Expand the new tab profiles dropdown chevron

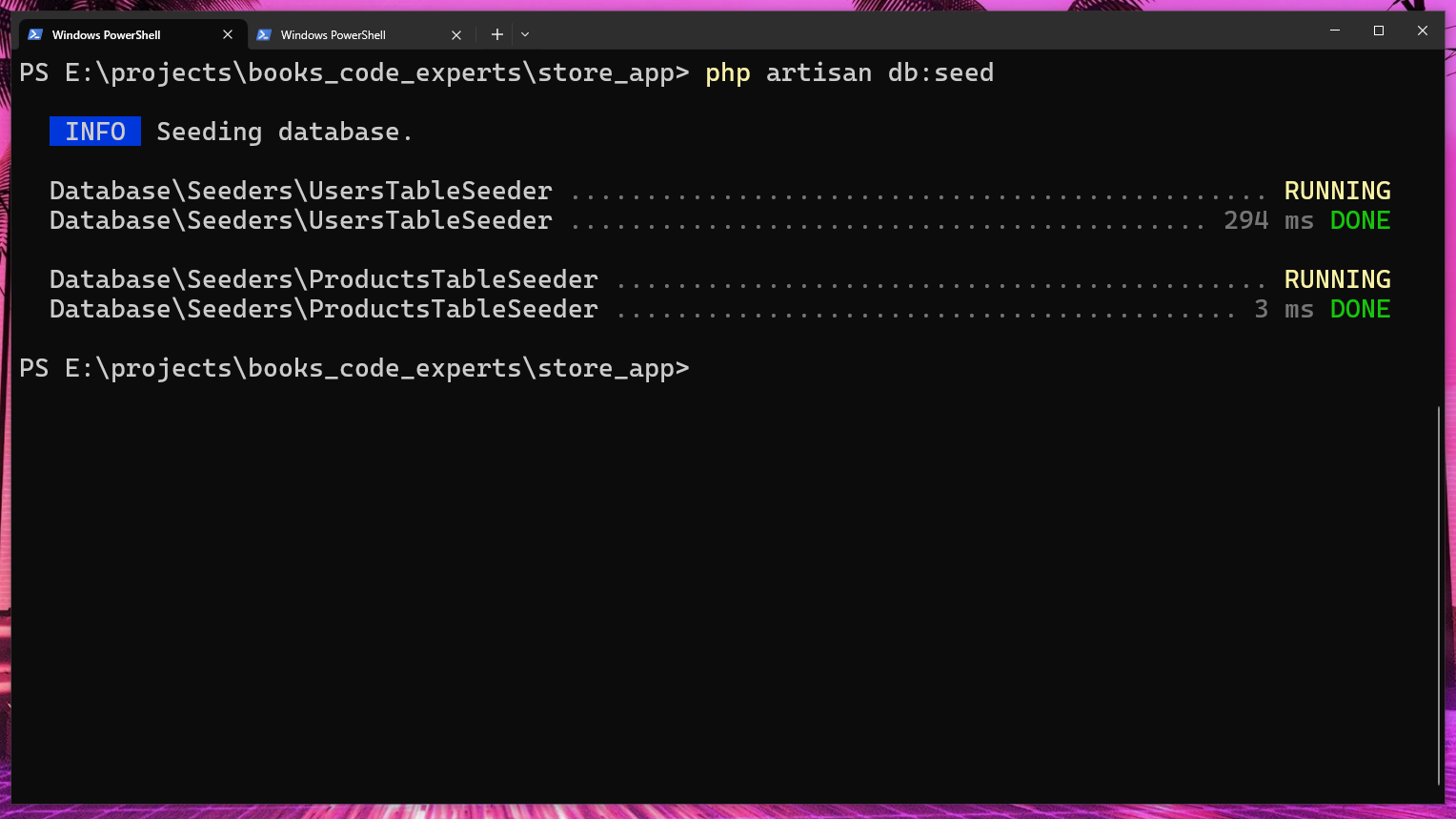click(x=525, y=34)
